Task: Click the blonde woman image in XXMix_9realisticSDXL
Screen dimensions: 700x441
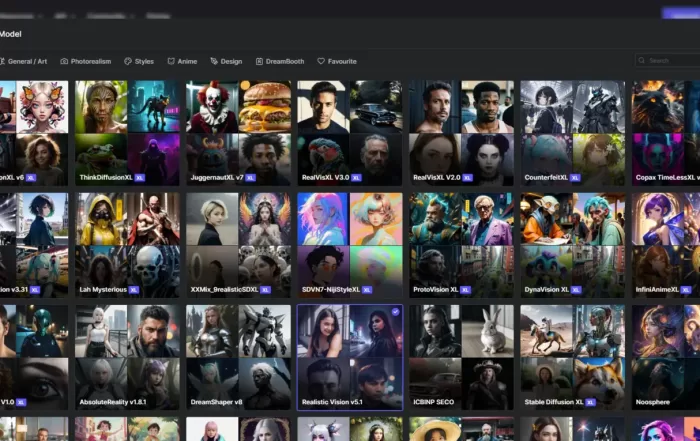Action: (212, 219)
